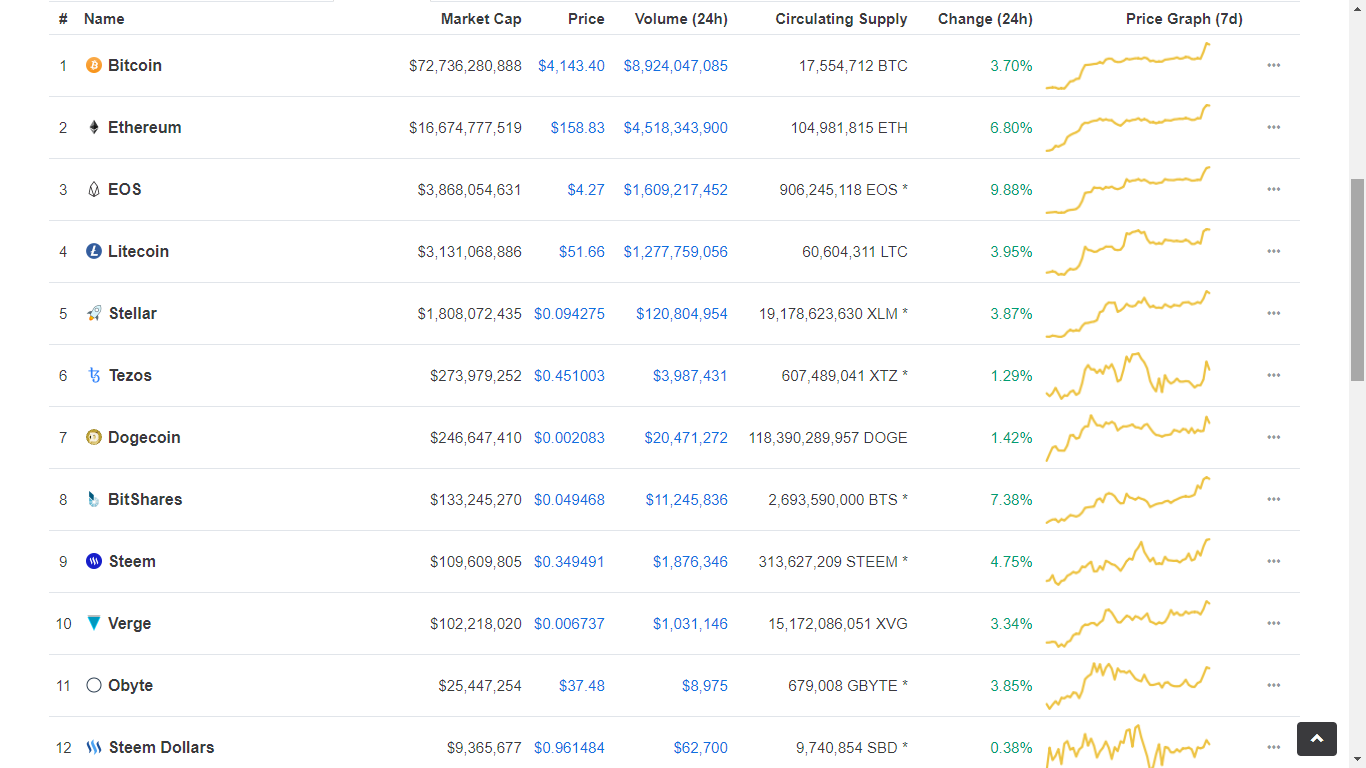Click the Litecoin logo icon
Screen dimensions: 1366x768
point(94,251)
